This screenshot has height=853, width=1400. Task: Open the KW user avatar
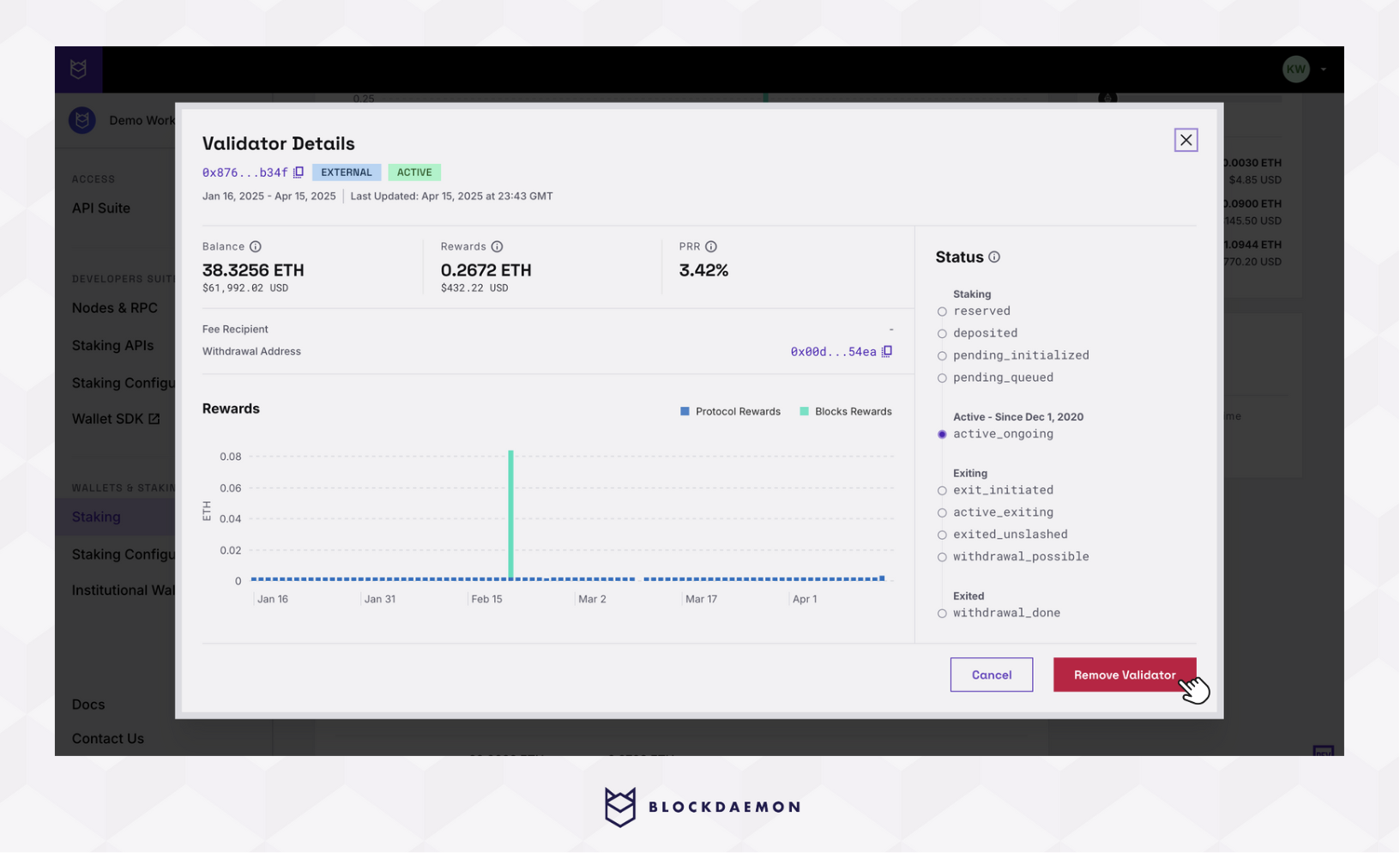[x=1295, y=69]
